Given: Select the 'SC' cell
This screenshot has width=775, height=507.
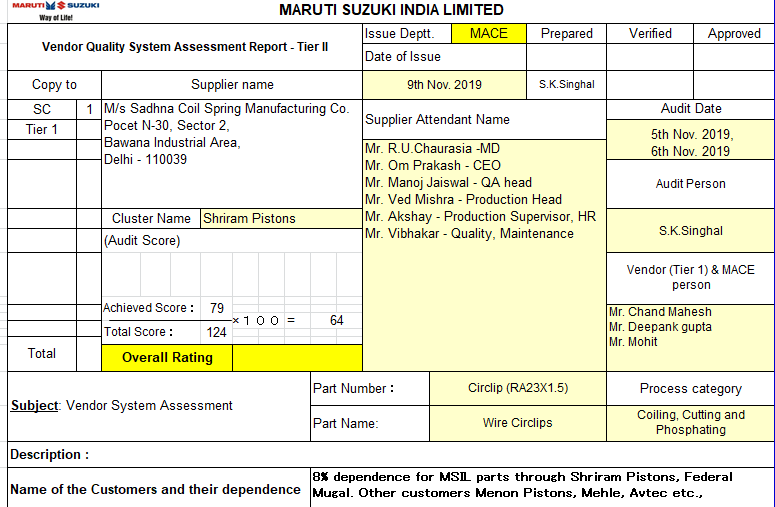Looking at the screenshot, I should tap(42, 109).
